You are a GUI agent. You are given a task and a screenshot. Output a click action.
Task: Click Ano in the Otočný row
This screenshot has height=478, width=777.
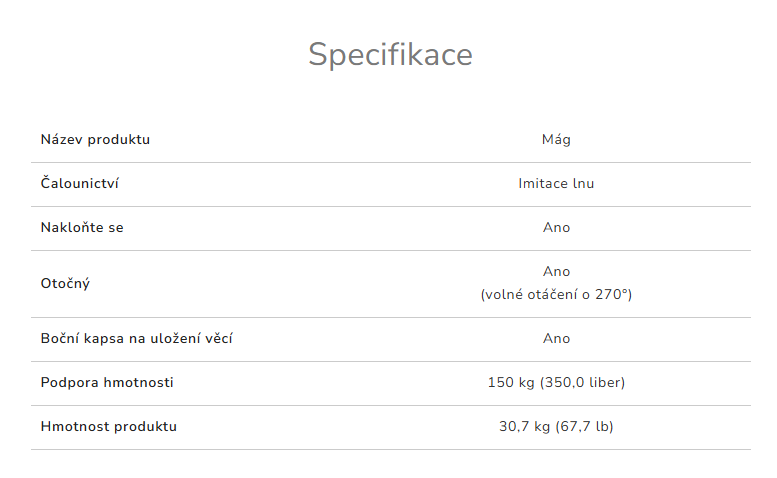pos(556,271)
